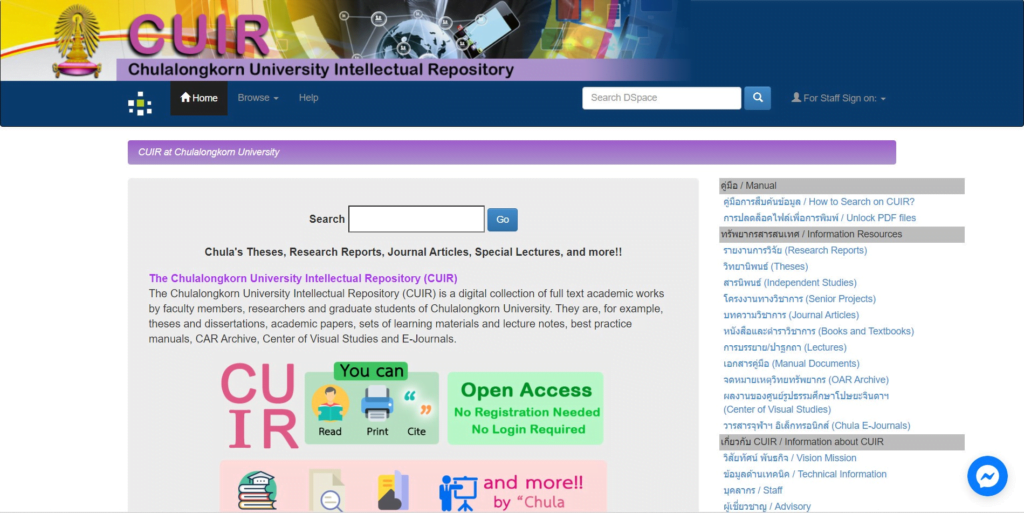Click the stacked books building icon
The width and height of the screenshot is (1024, 513).
click(x=257, y=490)
